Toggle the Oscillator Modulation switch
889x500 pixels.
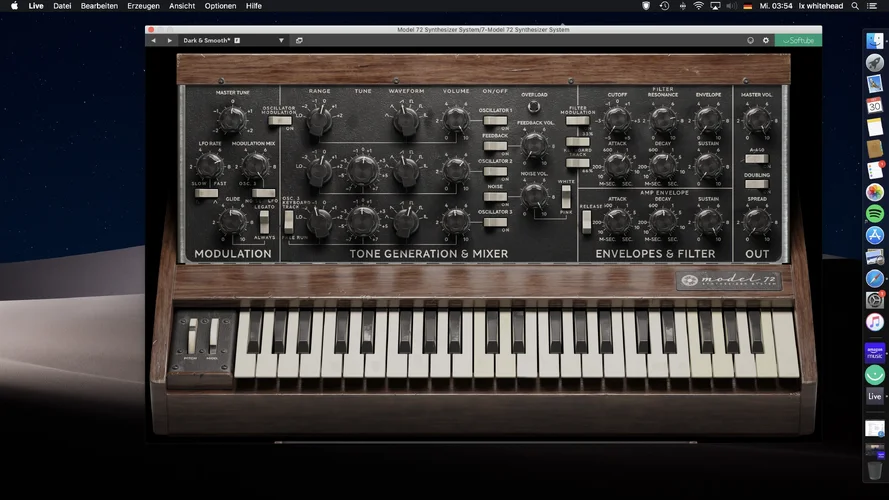click(x=280, y=121)
